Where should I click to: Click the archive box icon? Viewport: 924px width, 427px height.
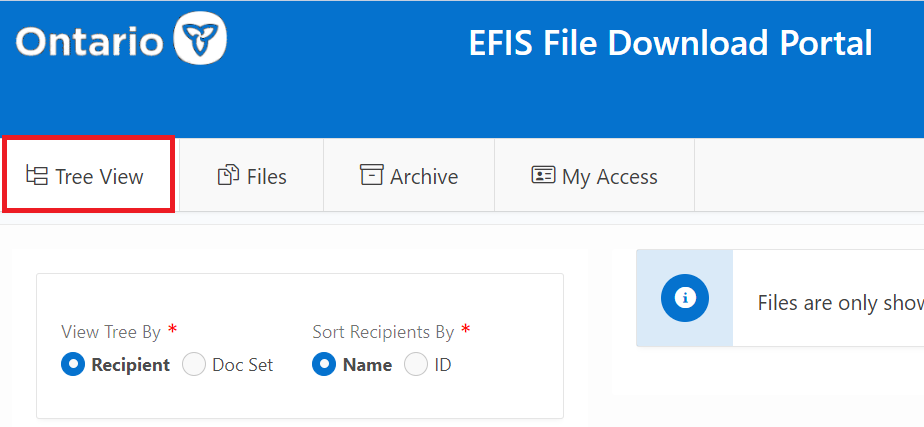pos(372,175)
